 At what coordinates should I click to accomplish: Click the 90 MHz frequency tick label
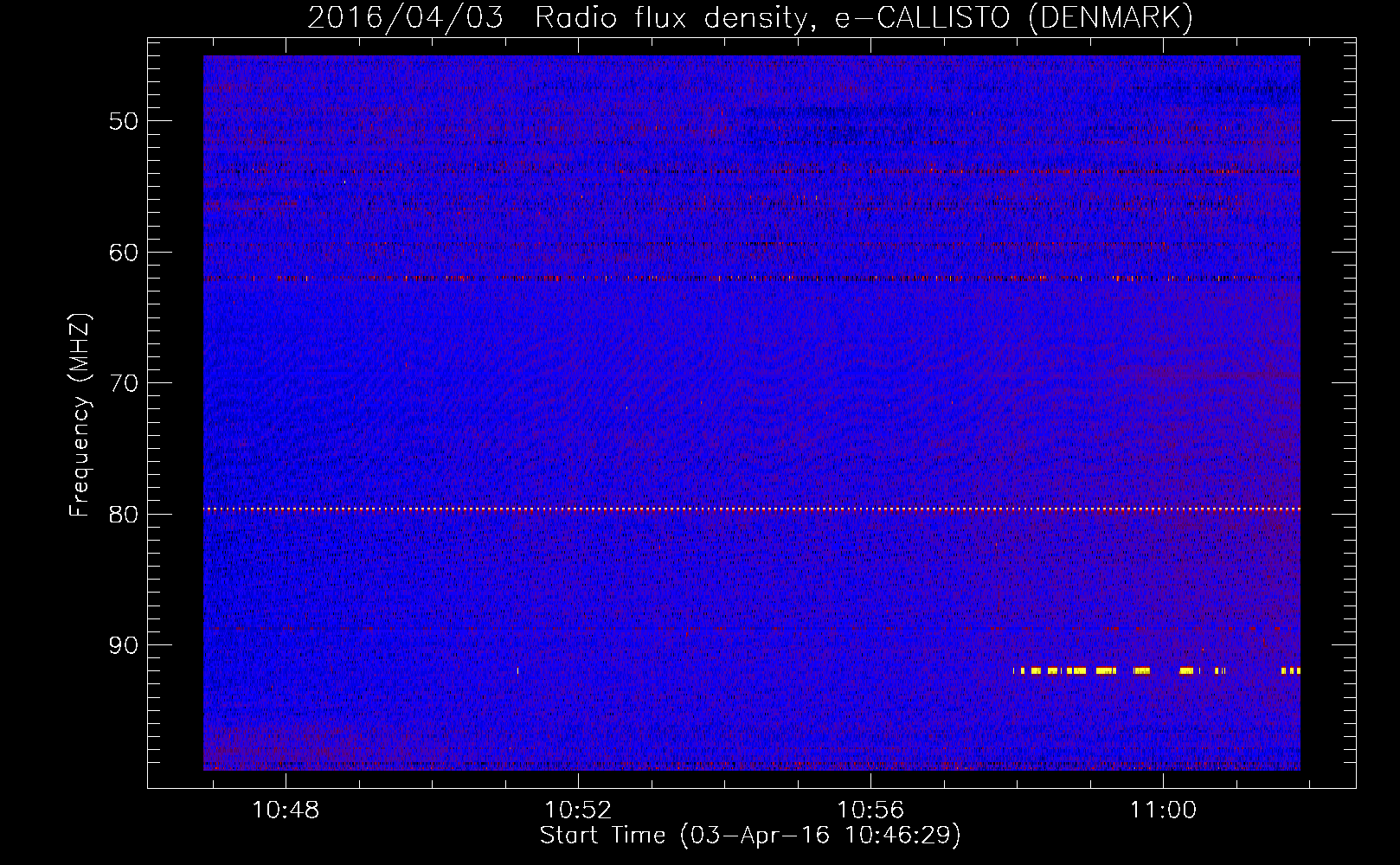click(124, 645)
